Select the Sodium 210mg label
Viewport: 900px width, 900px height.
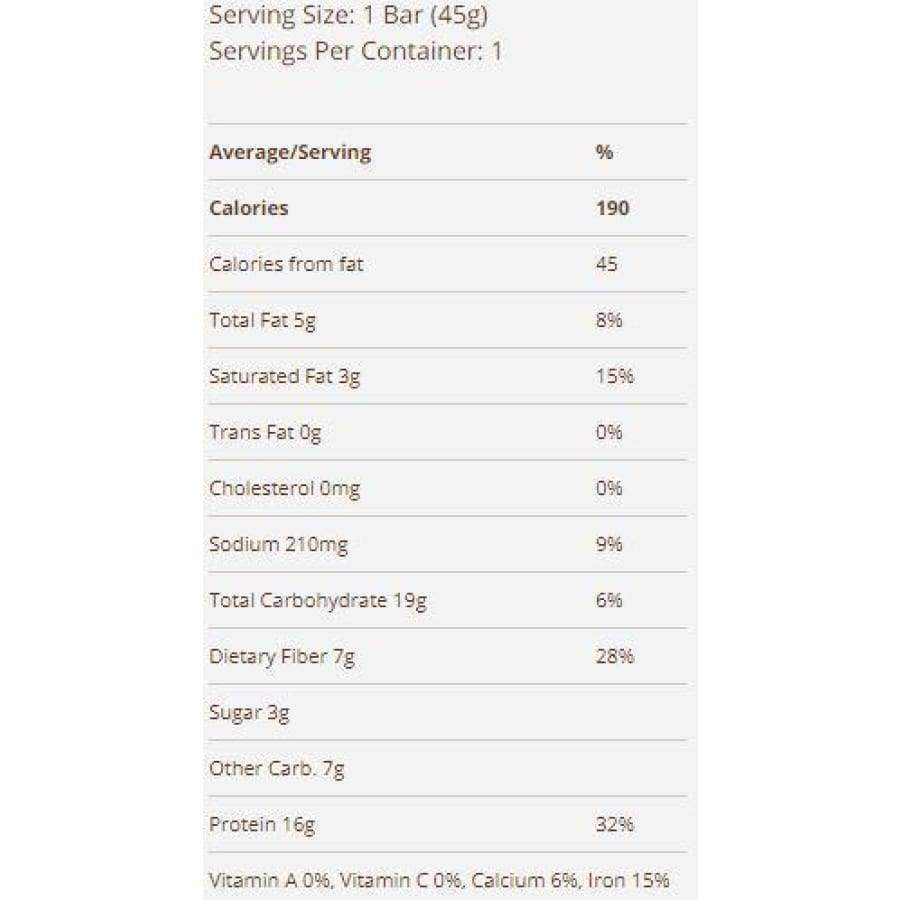pos(279,544)
